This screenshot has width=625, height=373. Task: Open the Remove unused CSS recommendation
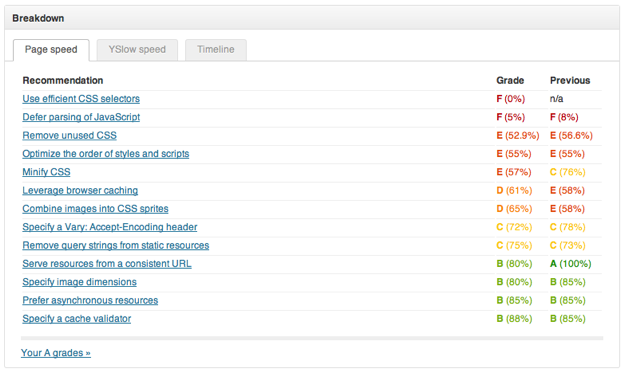[x=69, y=135]
